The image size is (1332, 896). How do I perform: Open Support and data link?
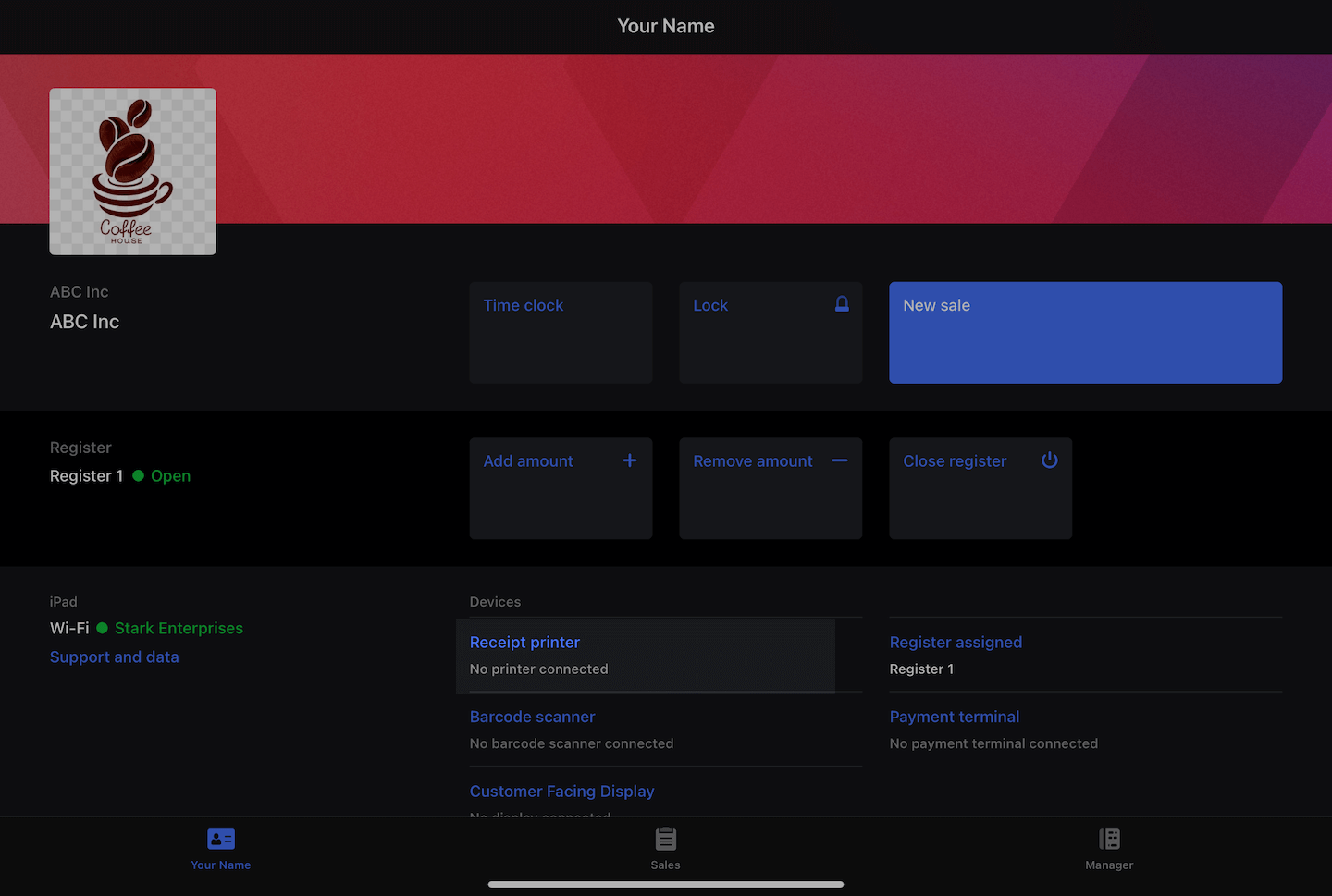115,657
